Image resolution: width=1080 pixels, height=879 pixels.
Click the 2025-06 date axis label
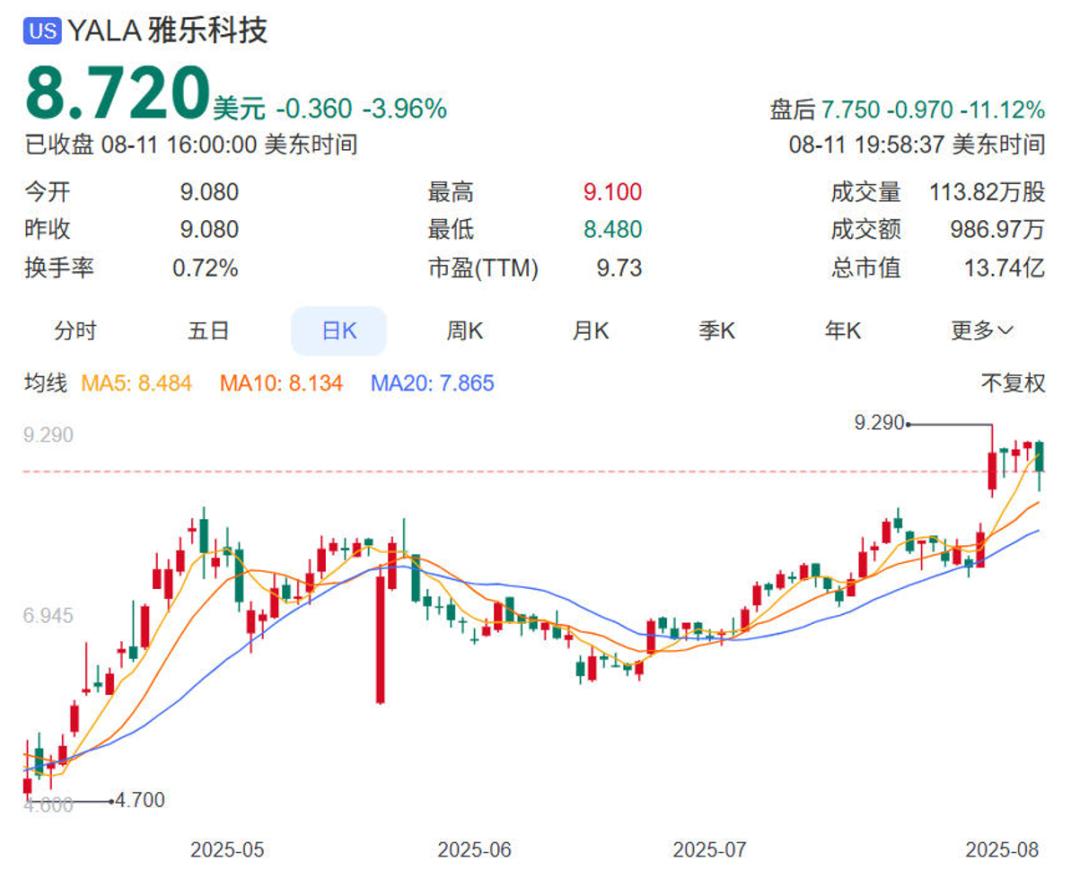point(475,850)
